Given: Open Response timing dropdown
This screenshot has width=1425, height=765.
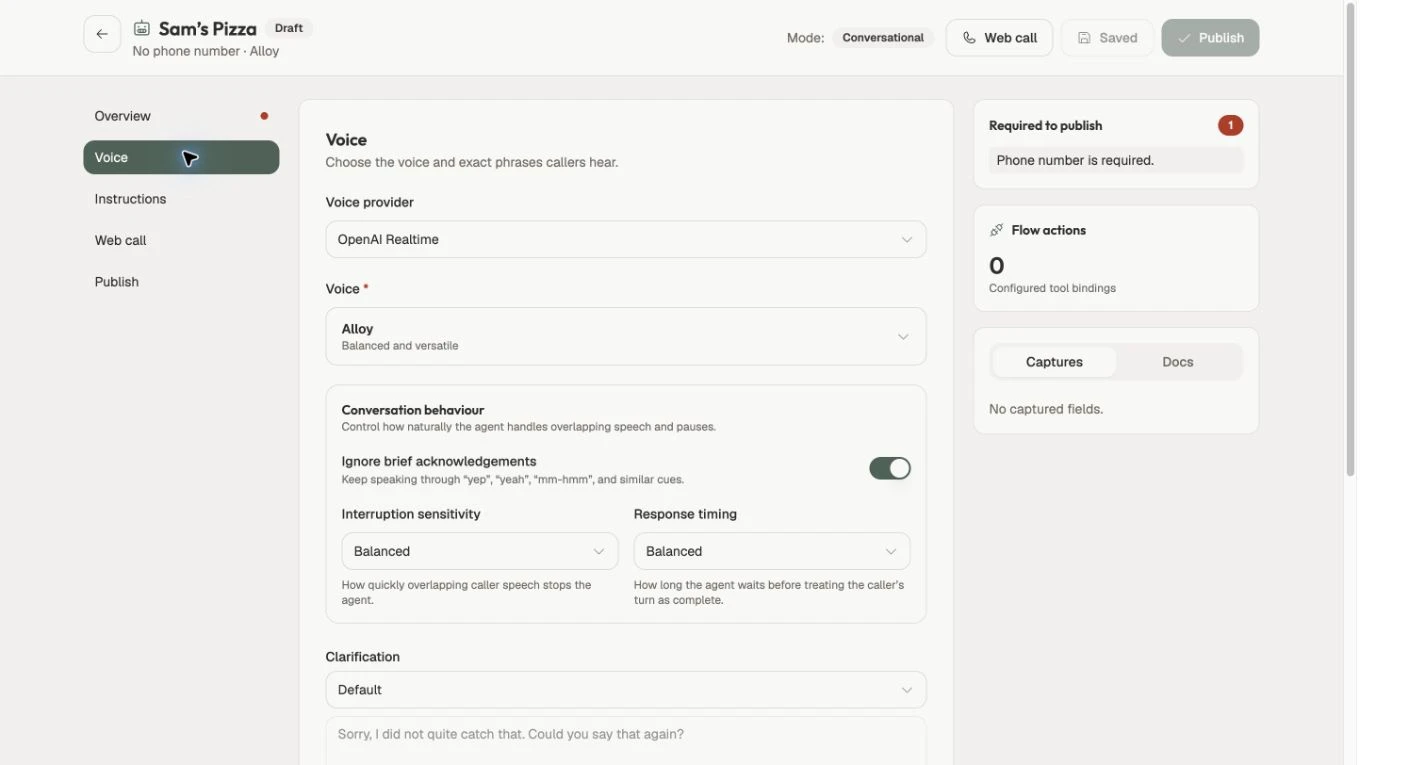Looking at the screenshot, I should pos(772,551).
